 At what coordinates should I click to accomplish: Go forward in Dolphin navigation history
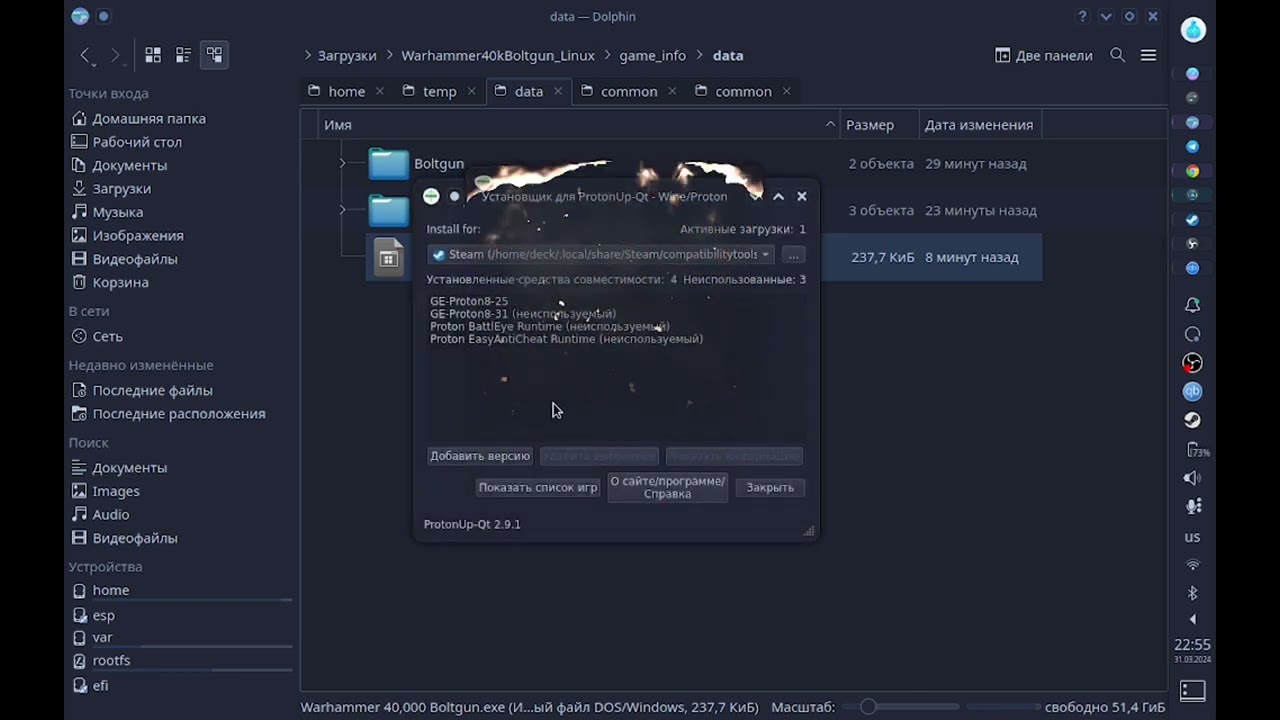(x=116, y=56)
